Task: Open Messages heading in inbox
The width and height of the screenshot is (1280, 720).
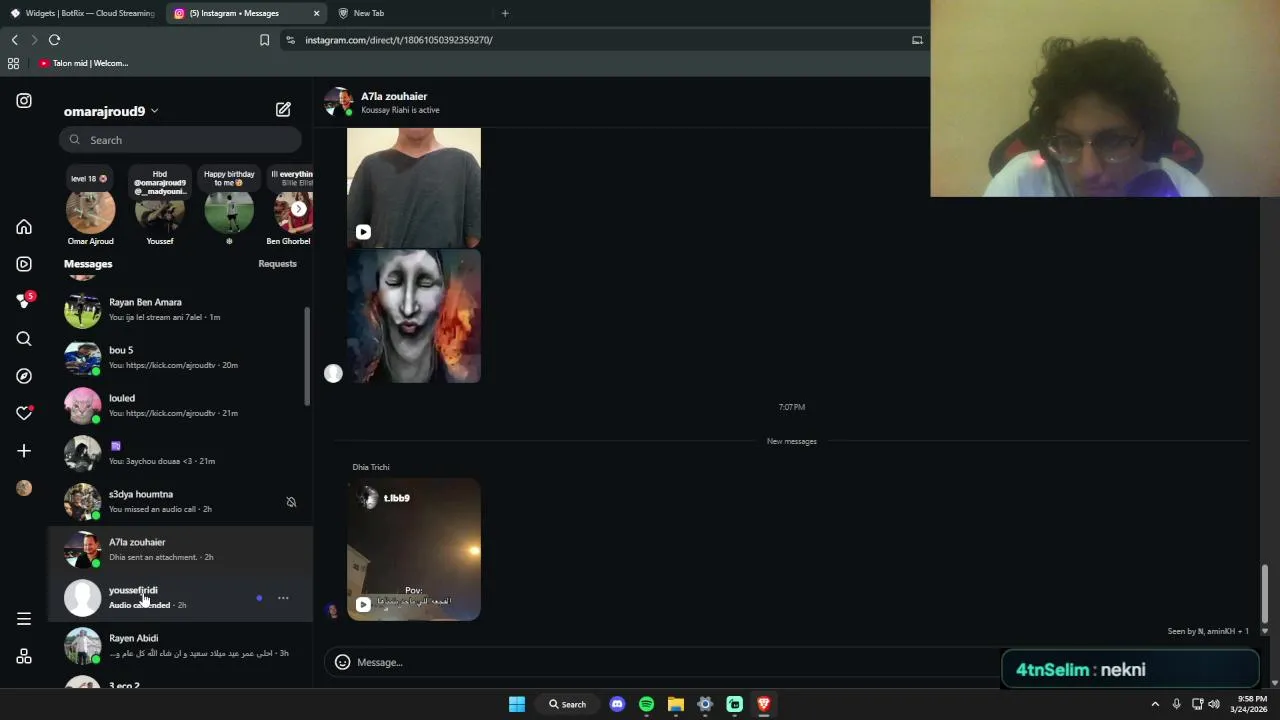Action: [88, 264]
